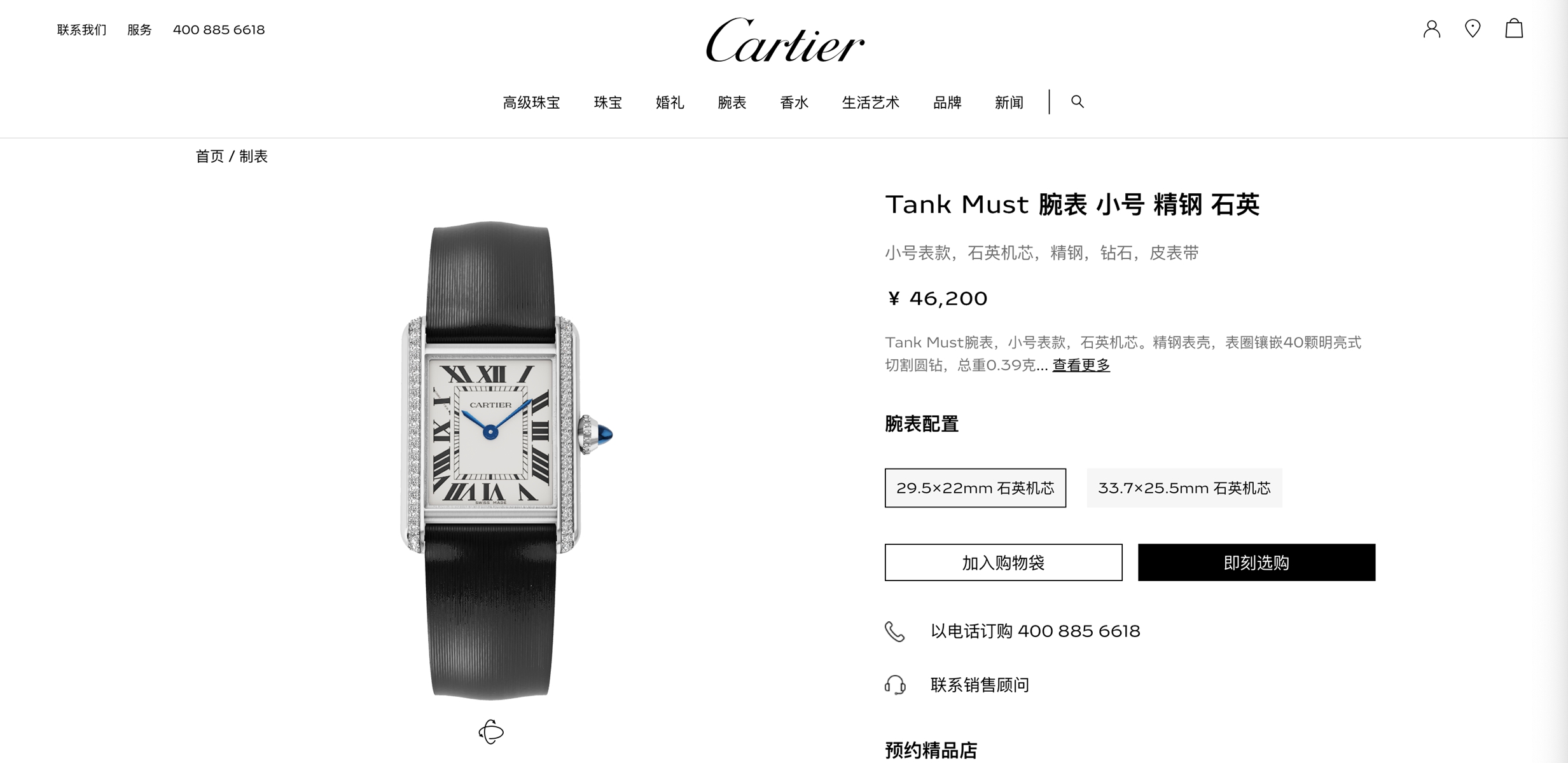Click the 联系我们 link

click(82, 30)
